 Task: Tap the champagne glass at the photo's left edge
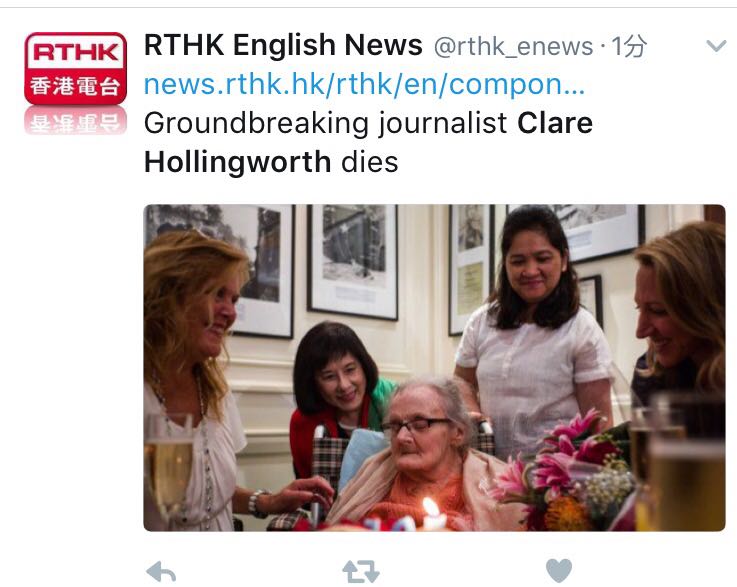(168, 463)
